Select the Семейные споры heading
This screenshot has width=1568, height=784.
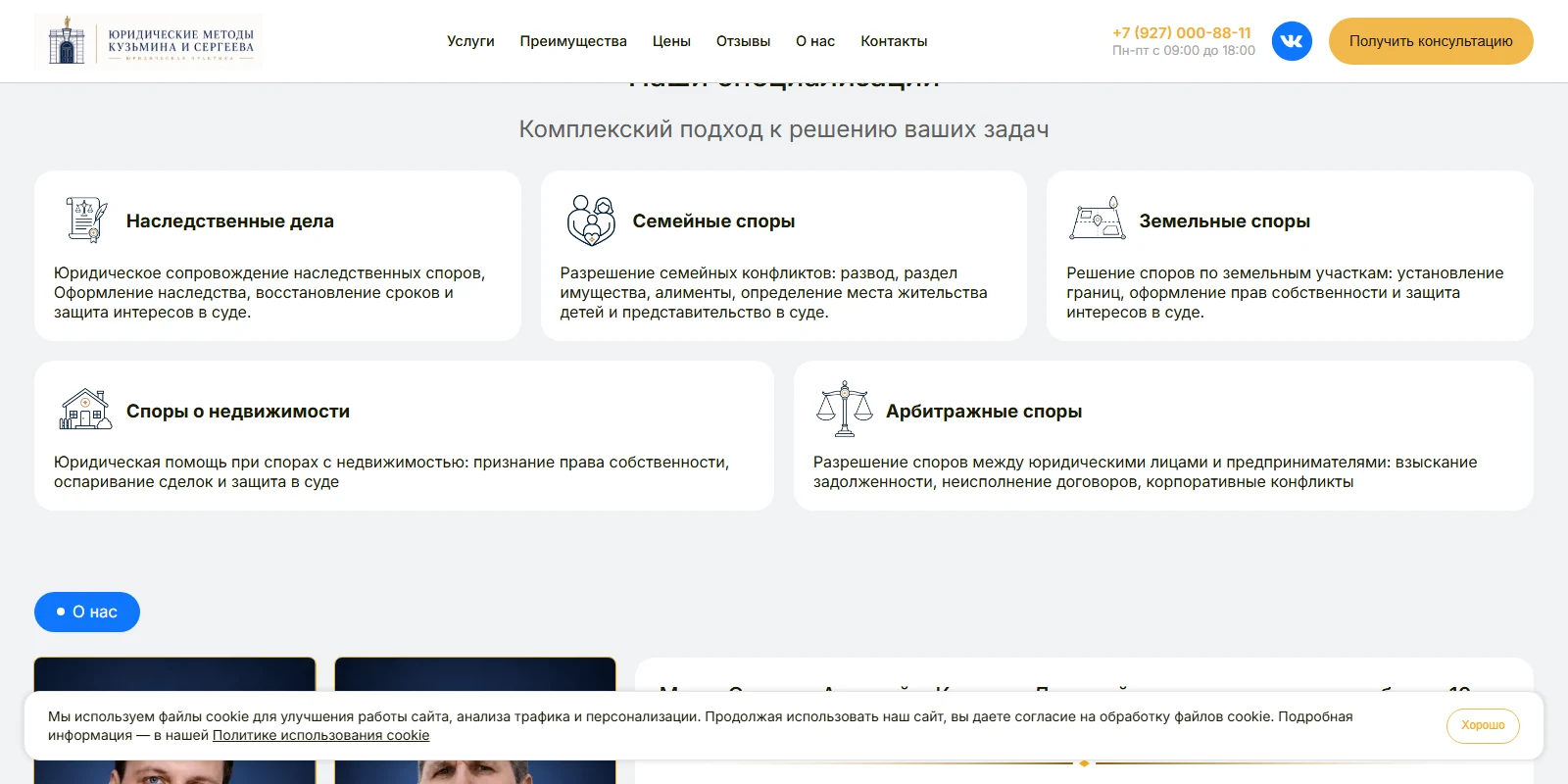click(x=713, y=221)
